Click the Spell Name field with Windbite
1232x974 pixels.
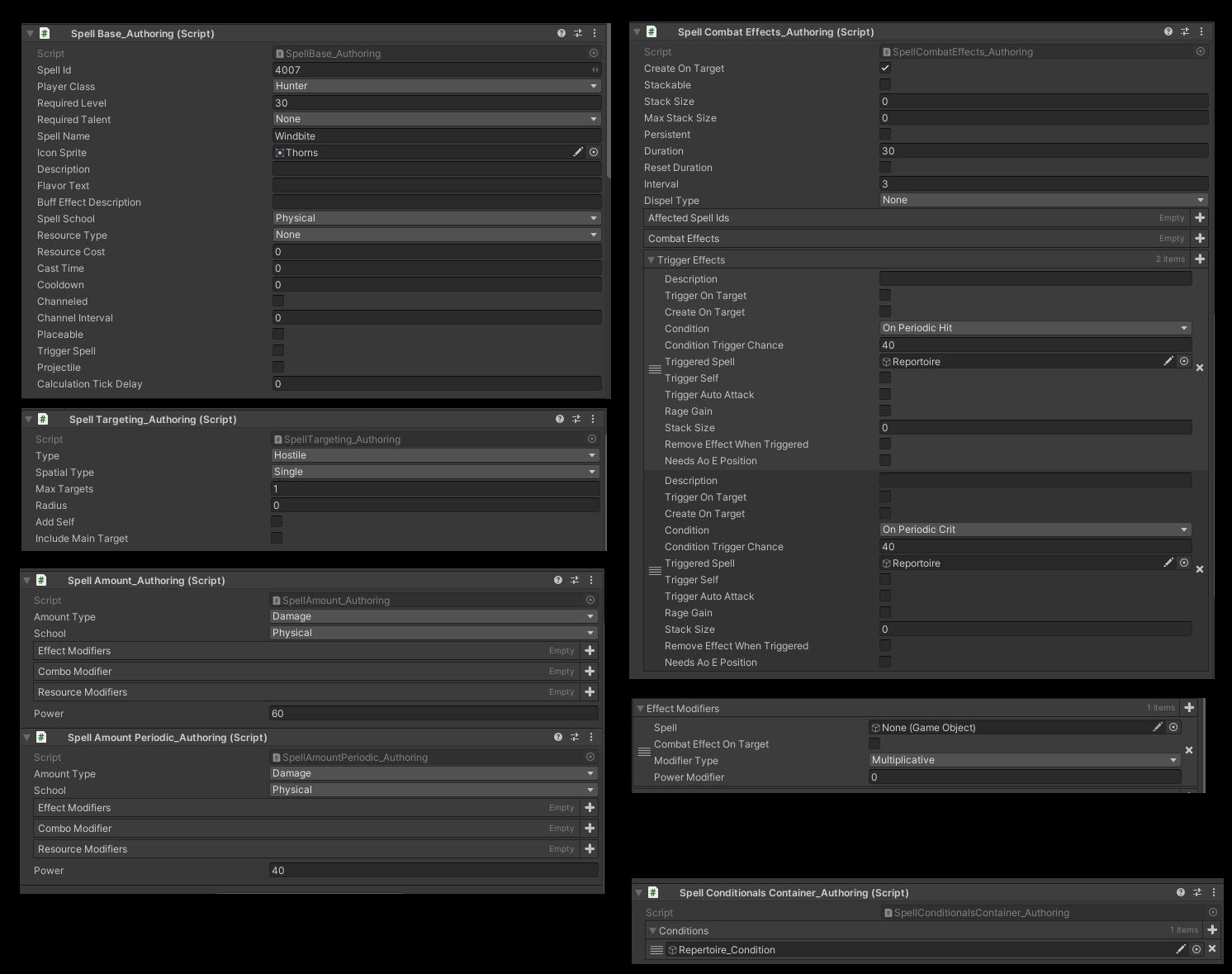pyautogui.click(x=436, y=136)
